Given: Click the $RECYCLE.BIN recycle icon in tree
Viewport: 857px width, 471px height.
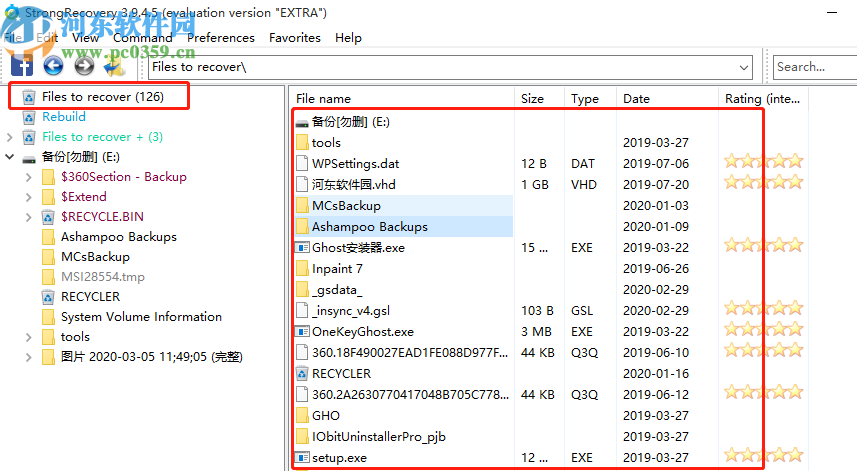Looking at the screenshot, I should (48, 217).
